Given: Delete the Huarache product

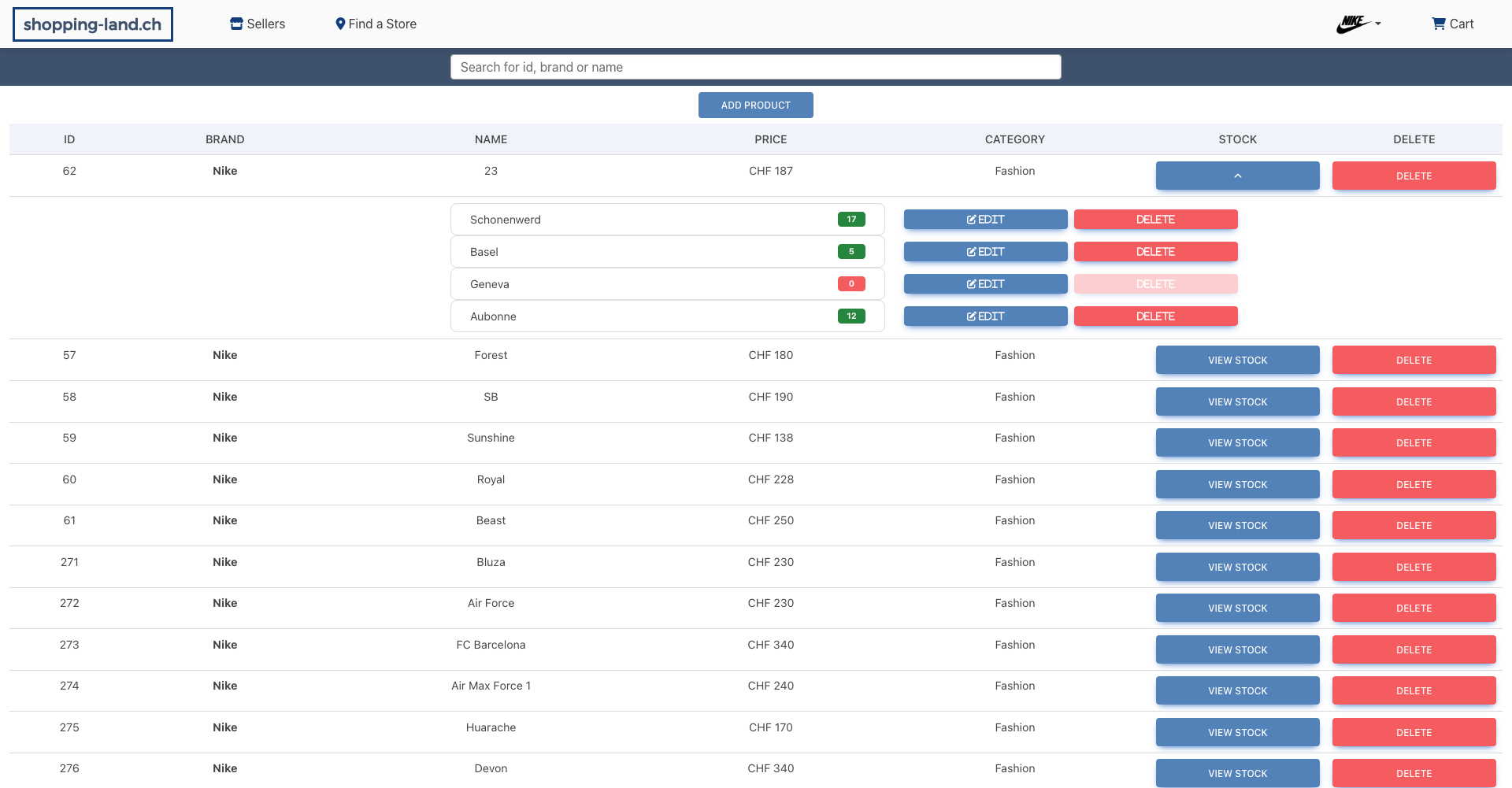Looking at the screenshot, I should click(x=1414, y=732).
